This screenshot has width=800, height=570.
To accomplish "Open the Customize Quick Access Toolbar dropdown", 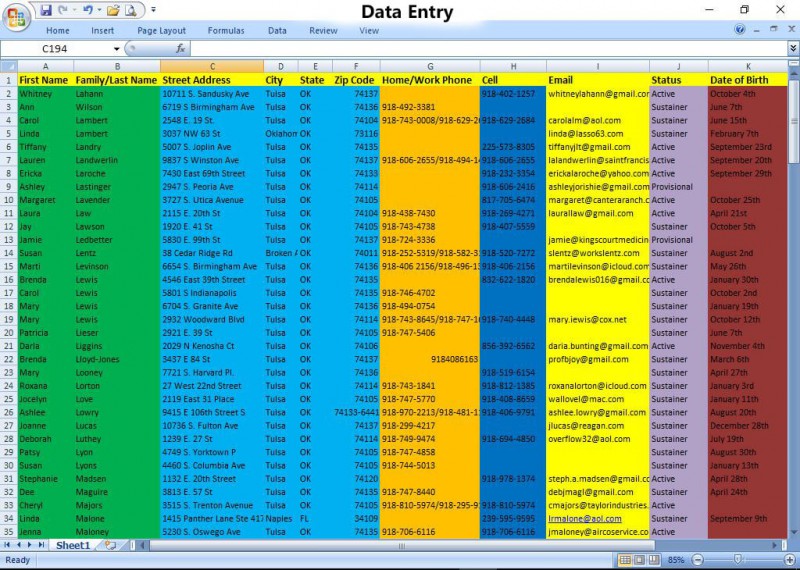I will pos(152,10).
